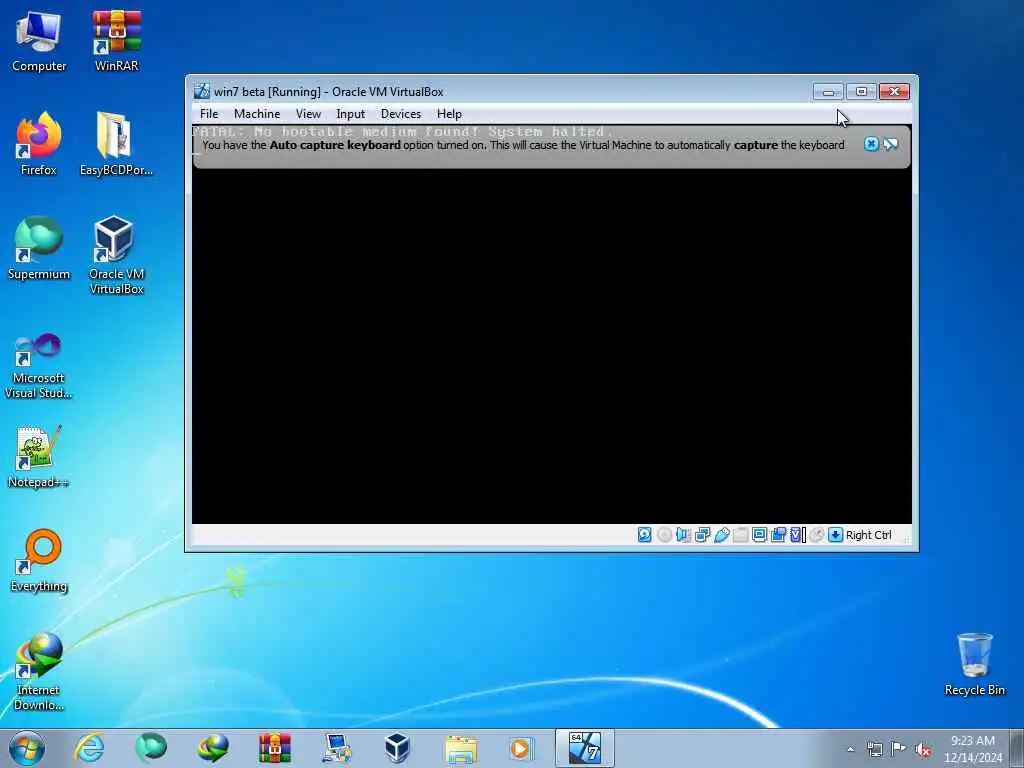Open Internet Download Manager from the taskbar
The image size is (1024, 768).
[x=213, y=748]
